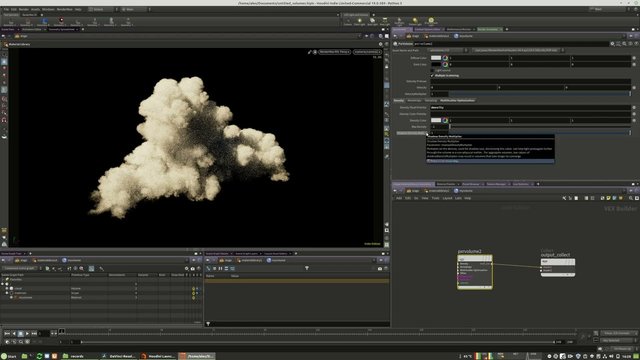Expand the materials scope in scene graph
Image resolution: width=640 pixels, height=360 pixels.
pos(7,293)
